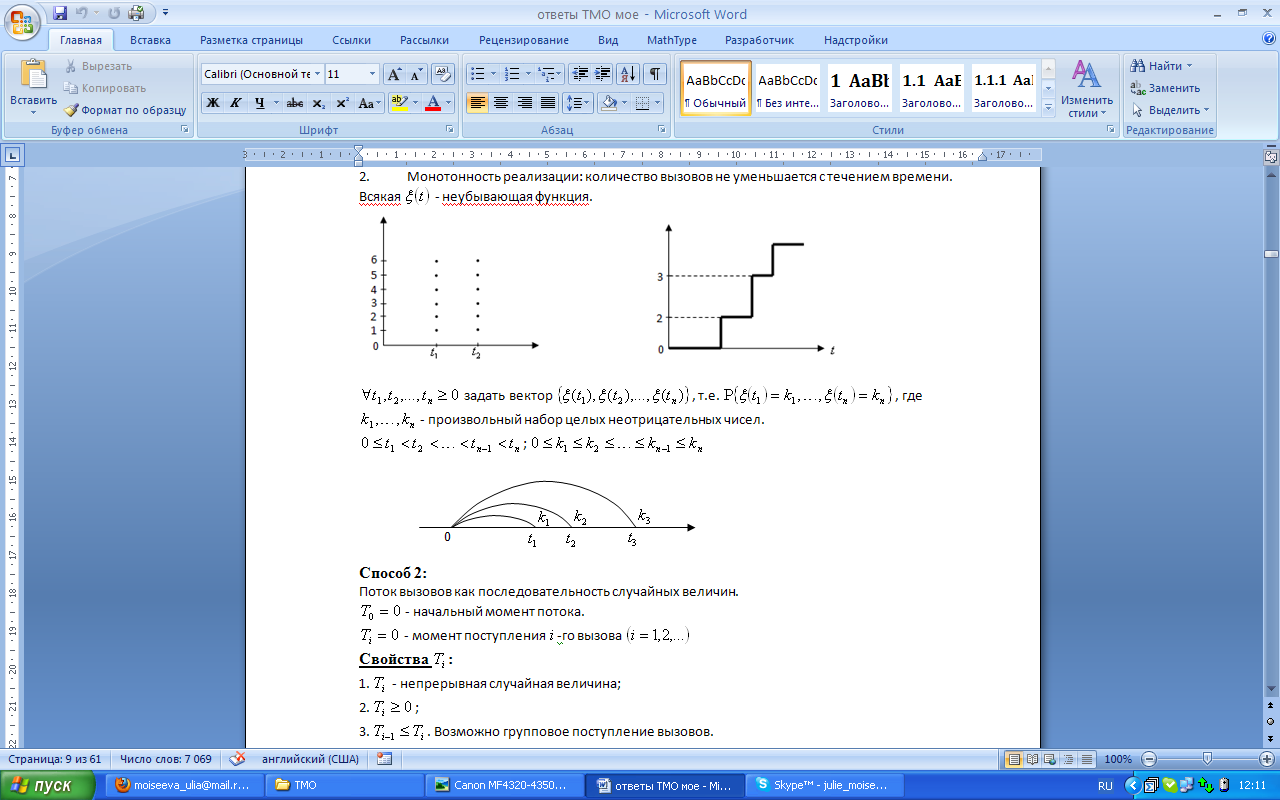Switch to Full Screen Reading view
Viewport: 1280px width, 800px height.
(1032, 759)
